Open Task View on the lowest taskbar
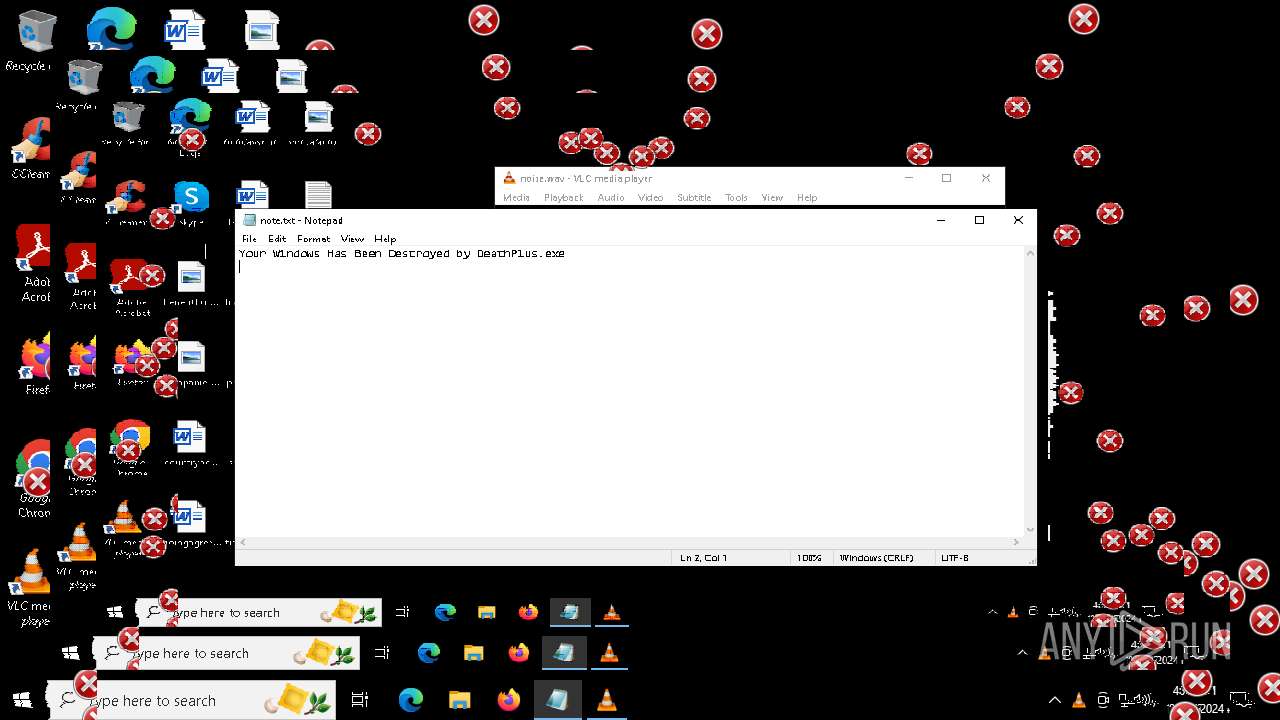 pyautogui.click(x=360, y=700)
